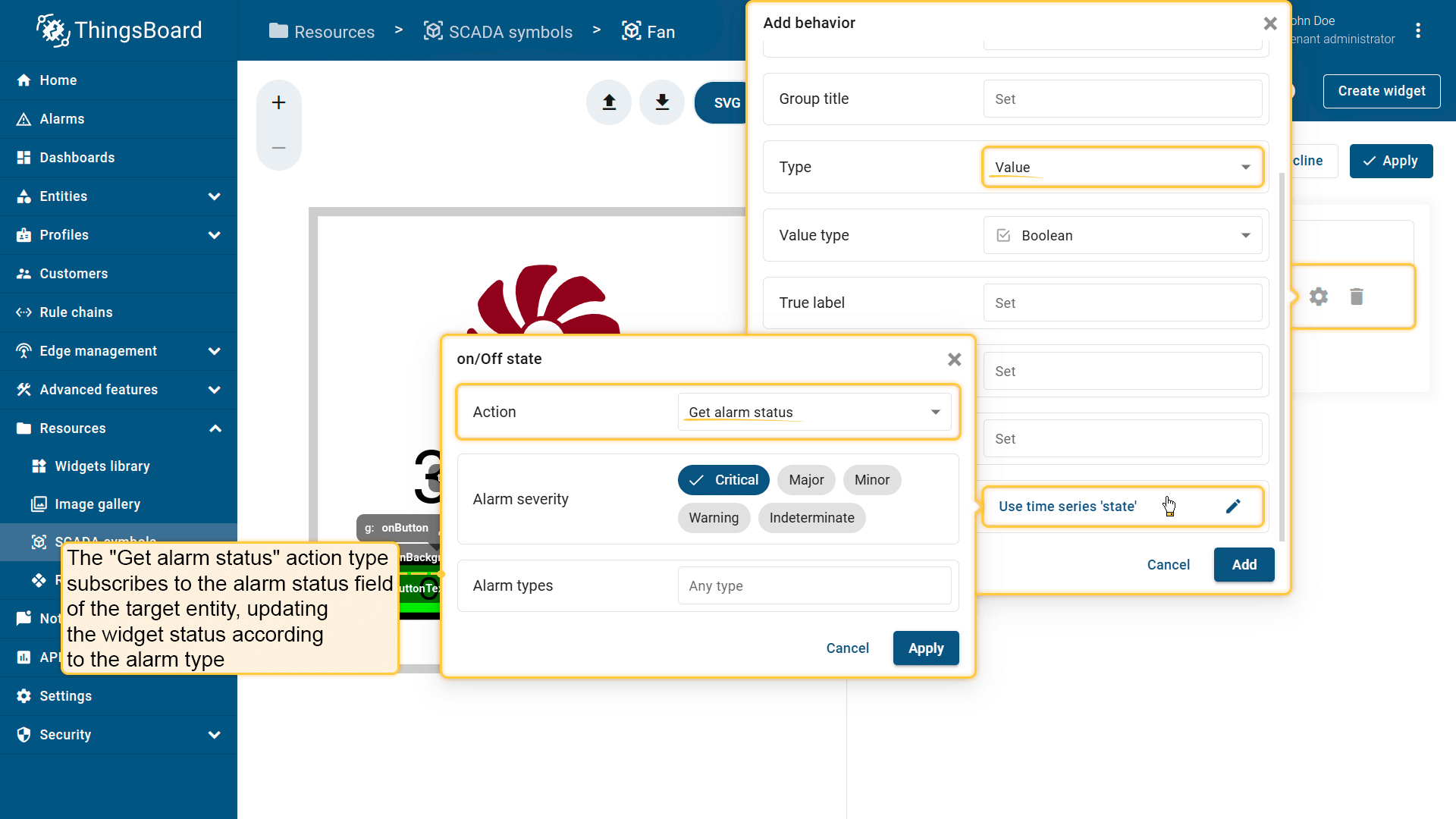The height and width of the screenshot is (819, 1456).
Task: Open the Action dropdown showing Get alarm status
Action: click(814, 412)
